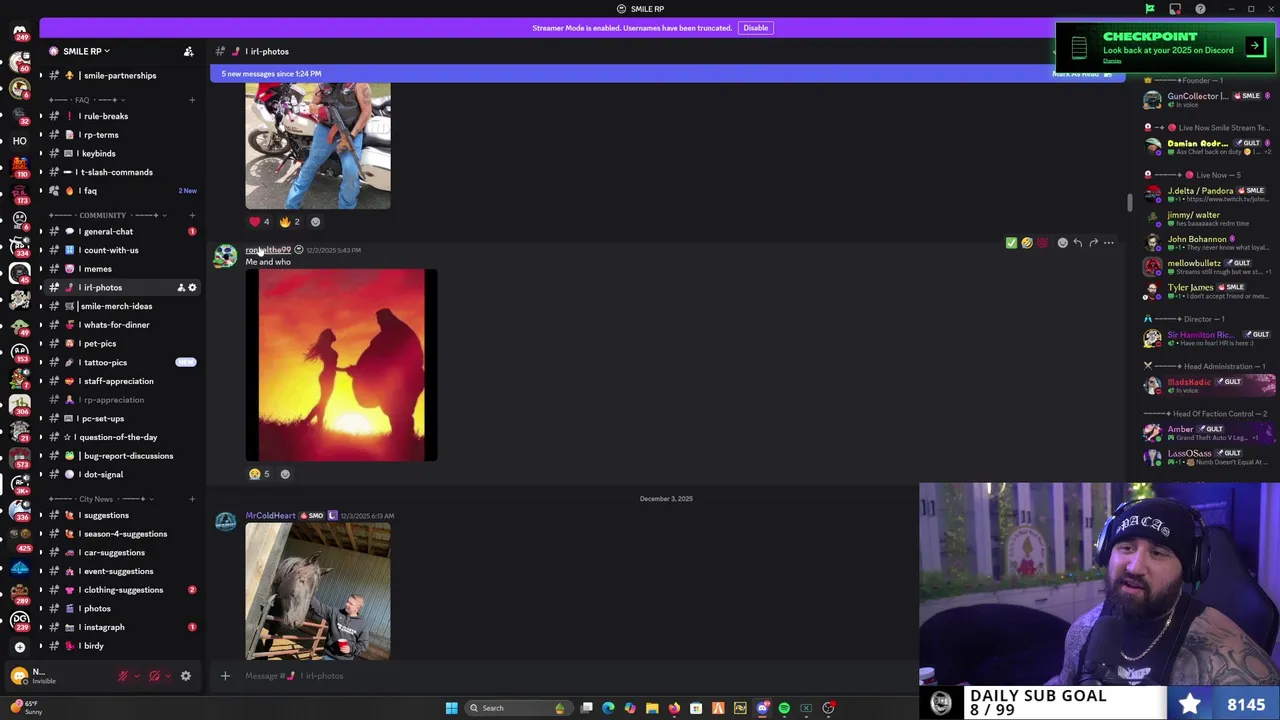Open the instagraph channel
1280x720 pixels.
click(121, 628)
